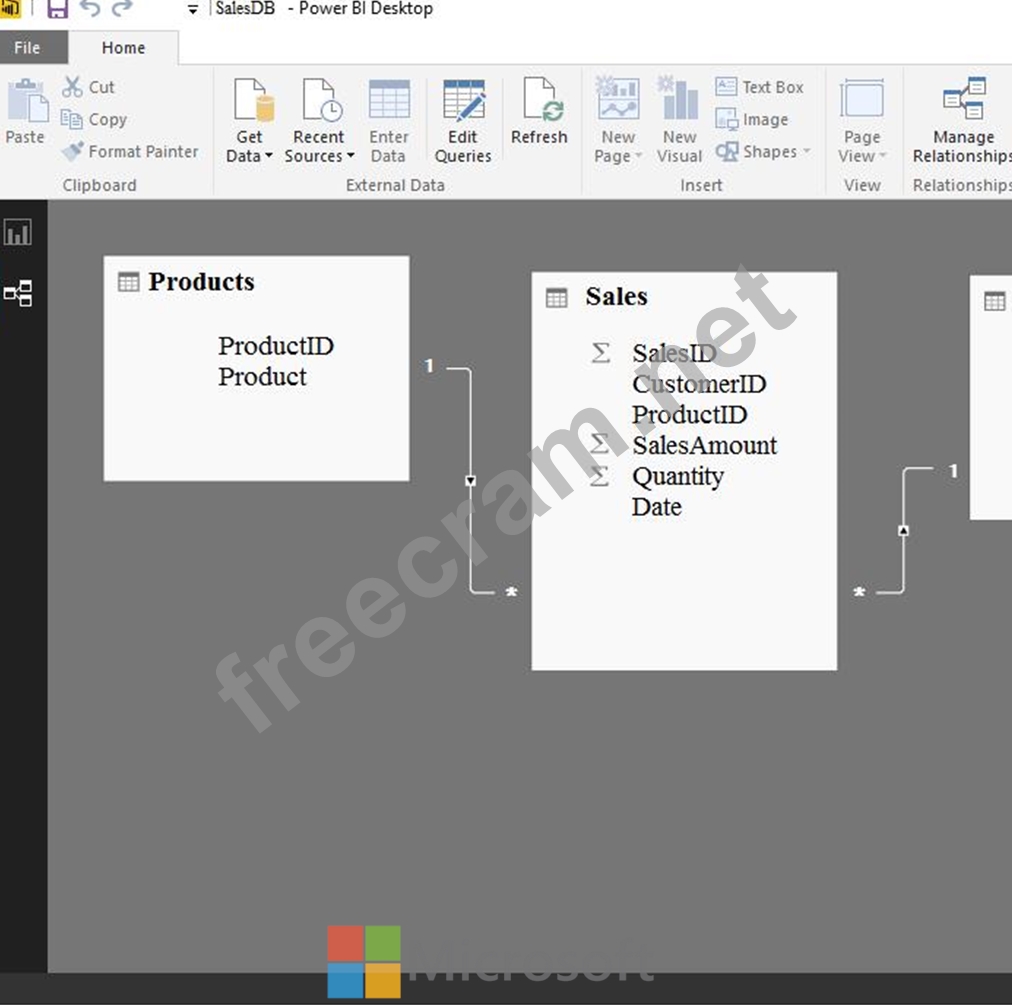
Task: Click the direction arrow on the relationship right of Sales
Action: (x=904, y=531)
